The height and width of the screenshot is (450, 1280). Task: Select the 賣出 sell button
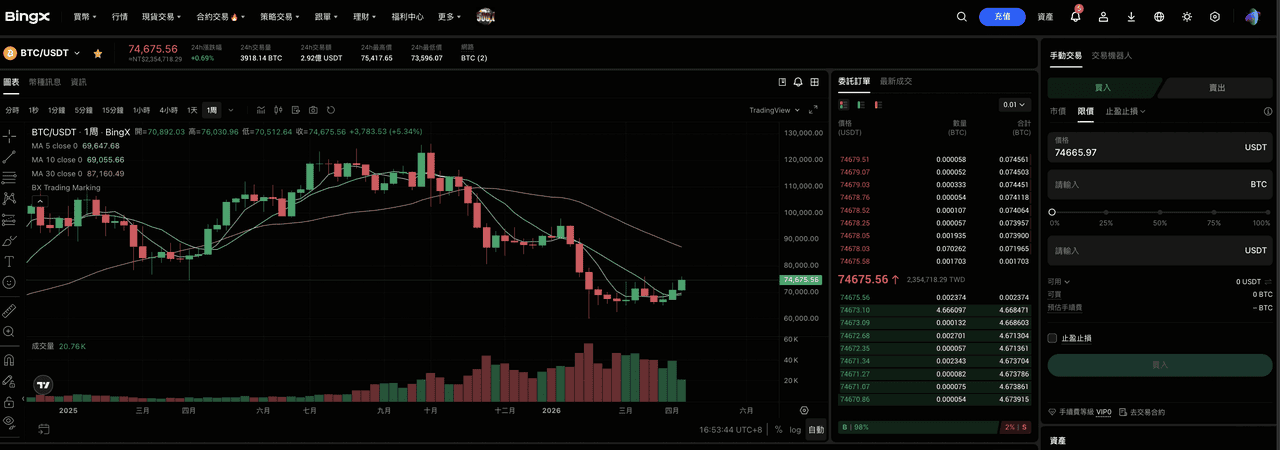tap(1216, 88)
